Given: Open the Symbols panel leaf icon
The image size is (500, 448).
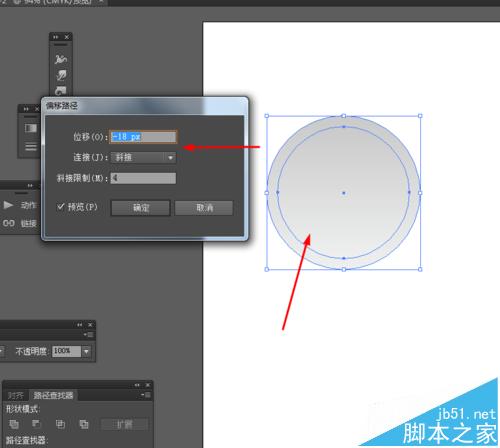Looking at the screenshot, I should (61, 75).
